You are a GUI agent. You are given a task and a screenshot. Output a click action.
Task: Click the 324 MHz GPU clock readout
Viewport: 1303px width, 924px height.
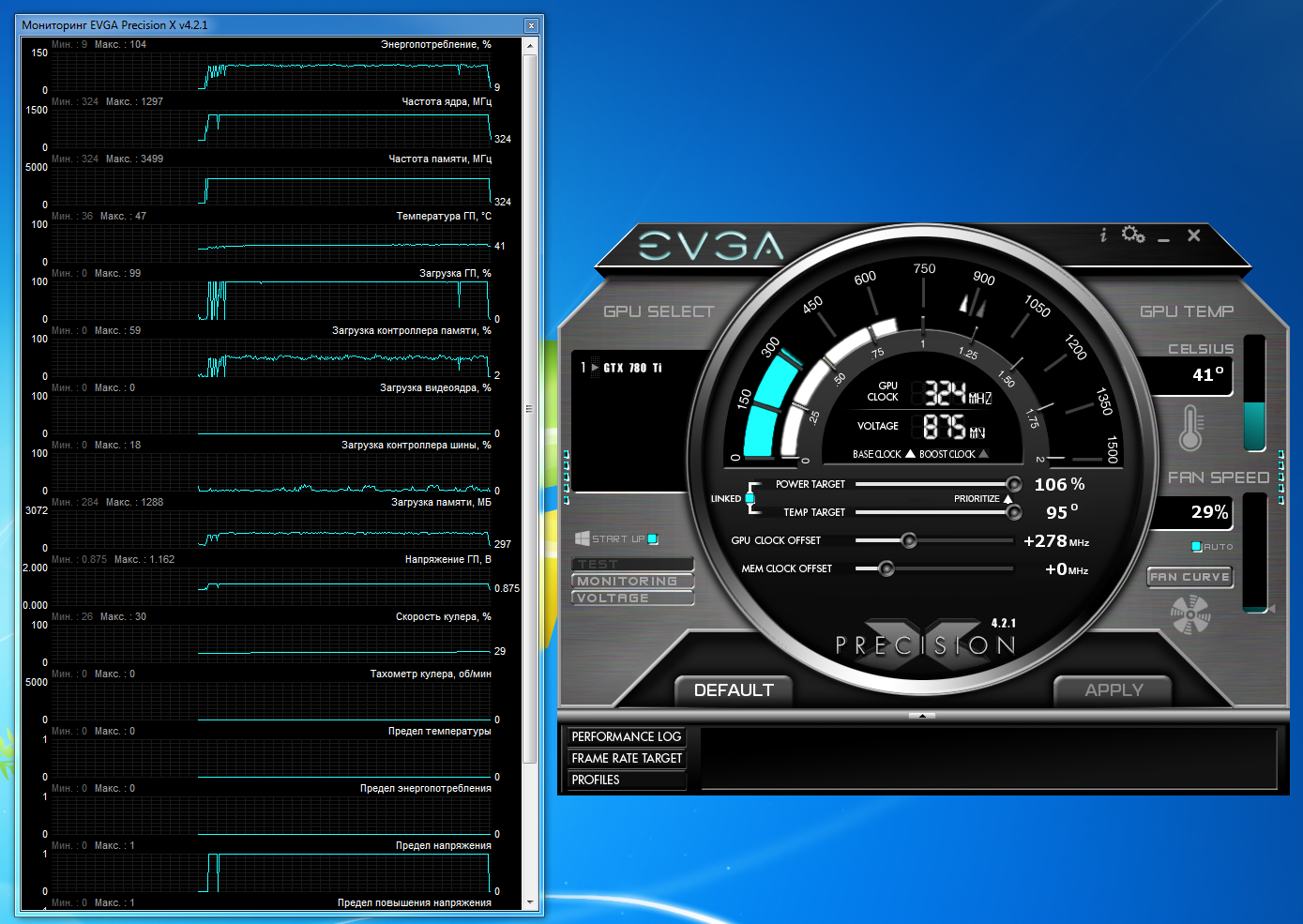(958, 393)
